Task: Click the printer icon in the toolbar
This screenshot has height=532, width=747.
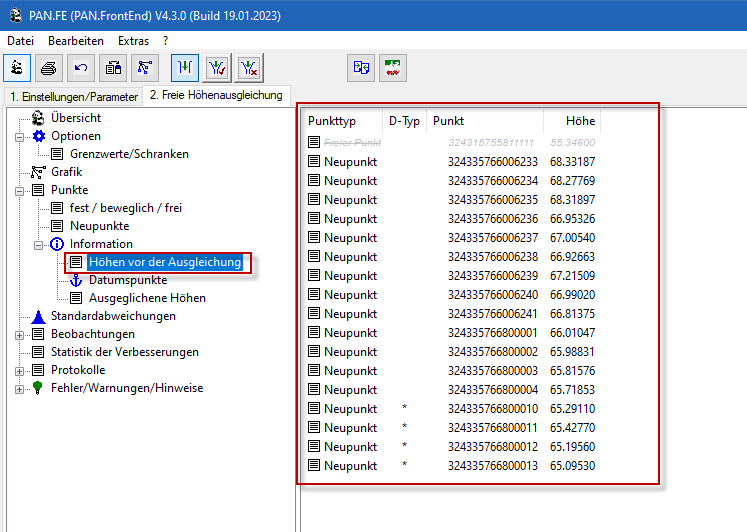Action: point(50,68)
